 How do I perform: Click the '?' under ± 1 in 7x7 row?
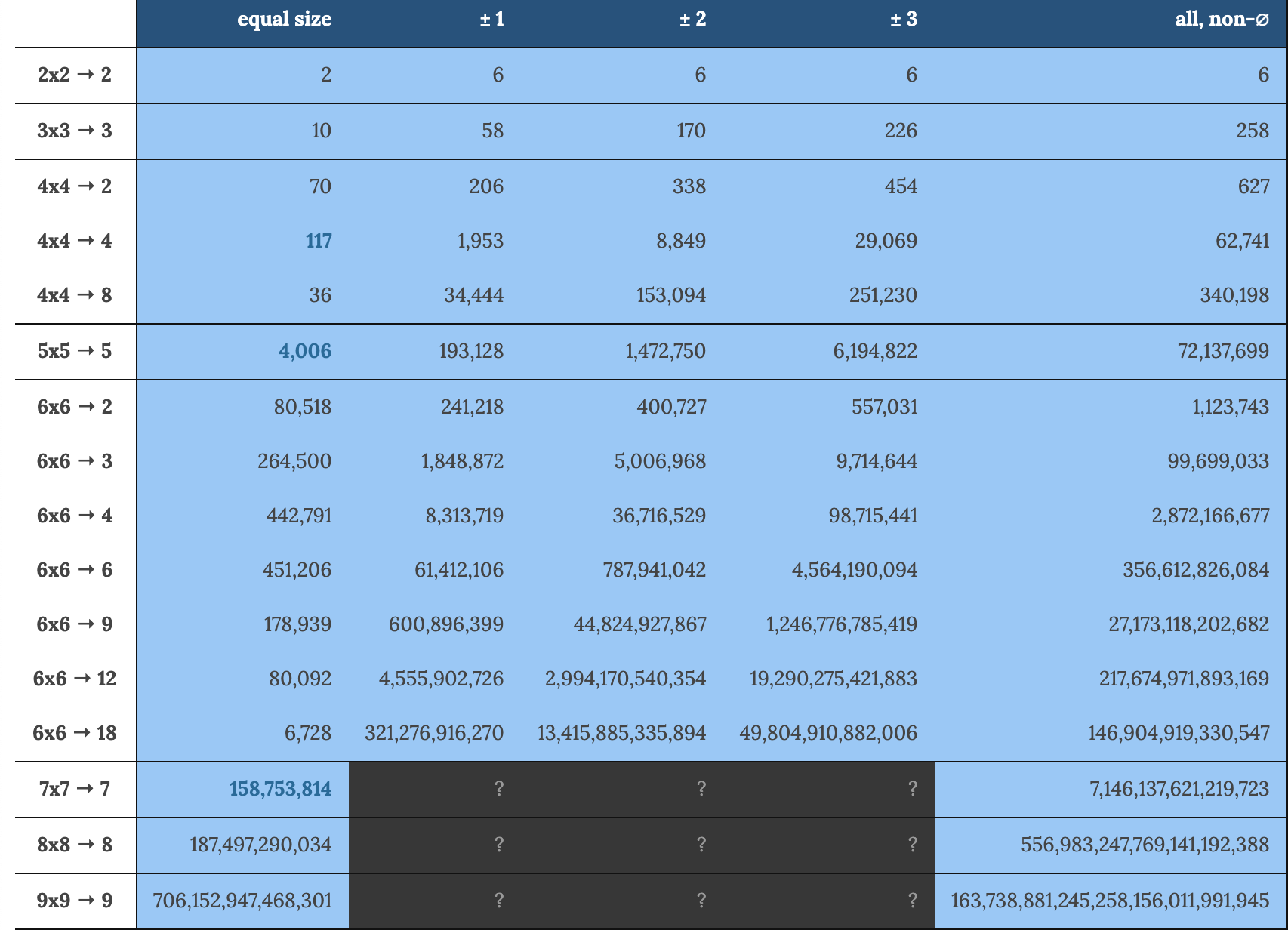(499, 789)
